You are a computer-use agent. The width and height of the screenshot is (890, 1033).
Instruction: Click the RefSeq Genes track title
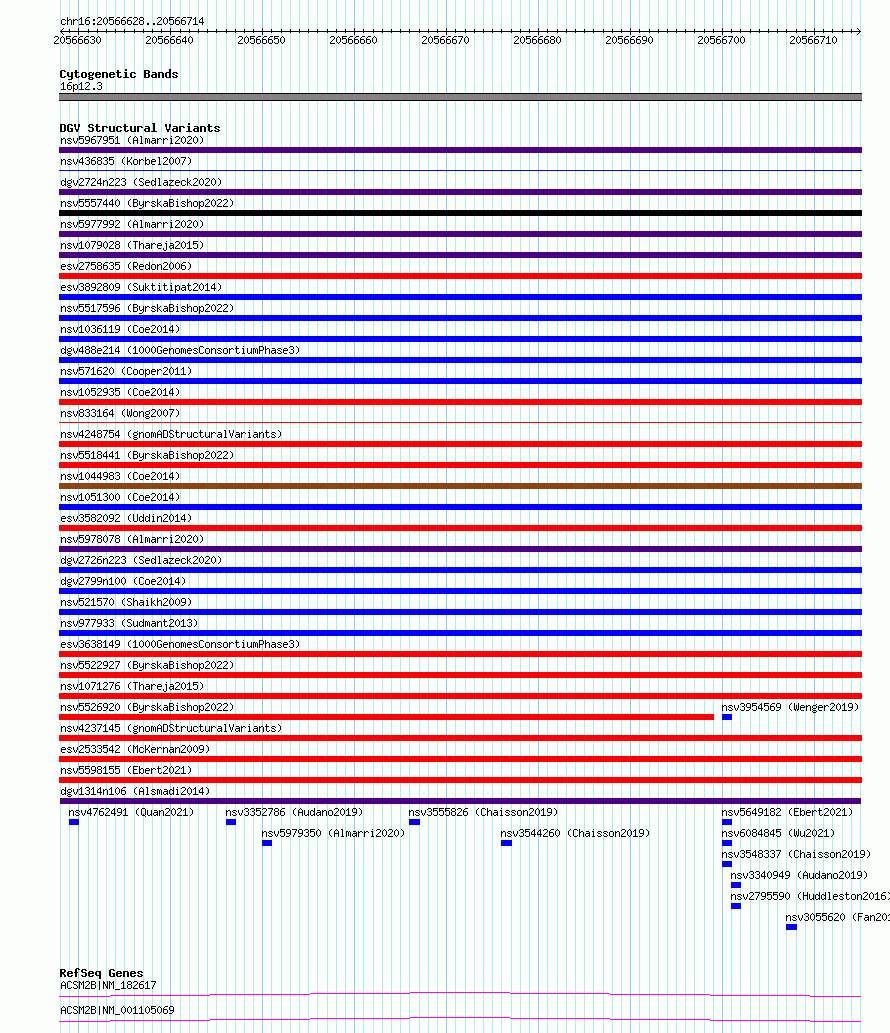pos(101,973)
